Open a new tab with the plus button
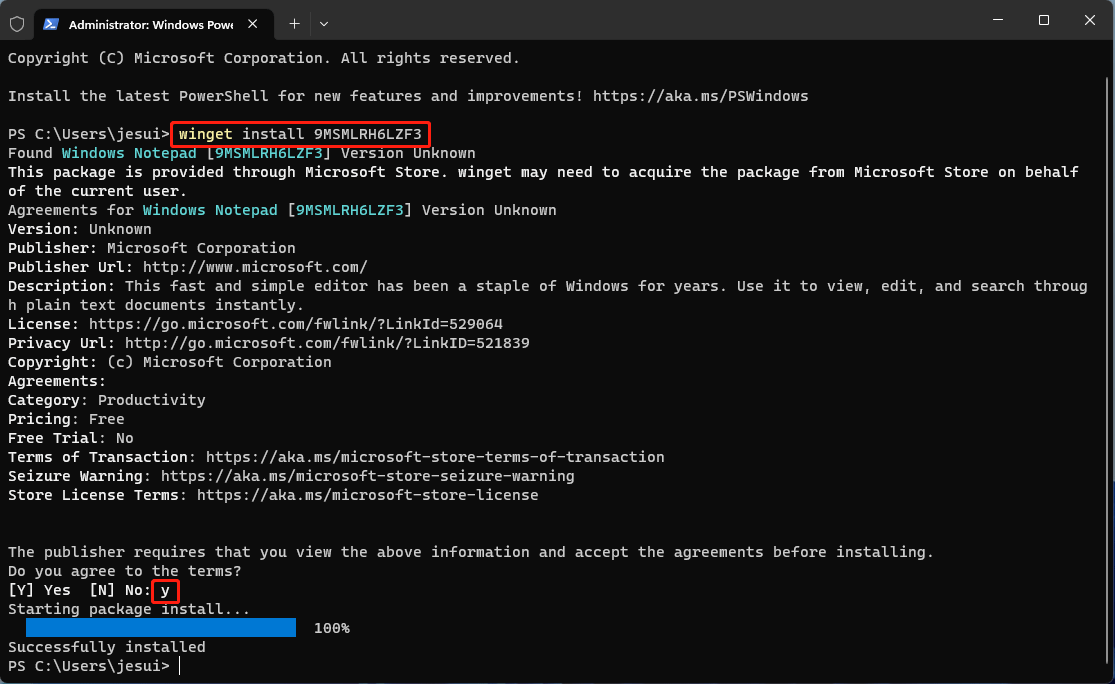This screenshot has width=1115, height=684. click(x=294, y=24)
